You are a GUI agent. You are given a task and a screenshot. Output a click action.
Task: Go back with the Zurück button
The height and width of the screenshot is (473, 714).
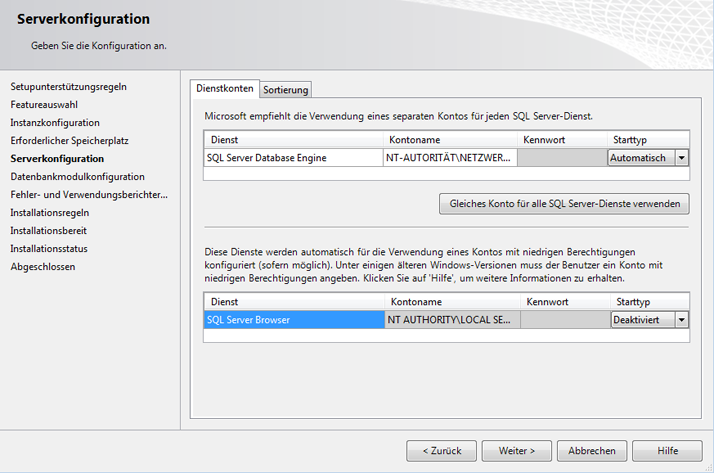(x=441, y=451)
